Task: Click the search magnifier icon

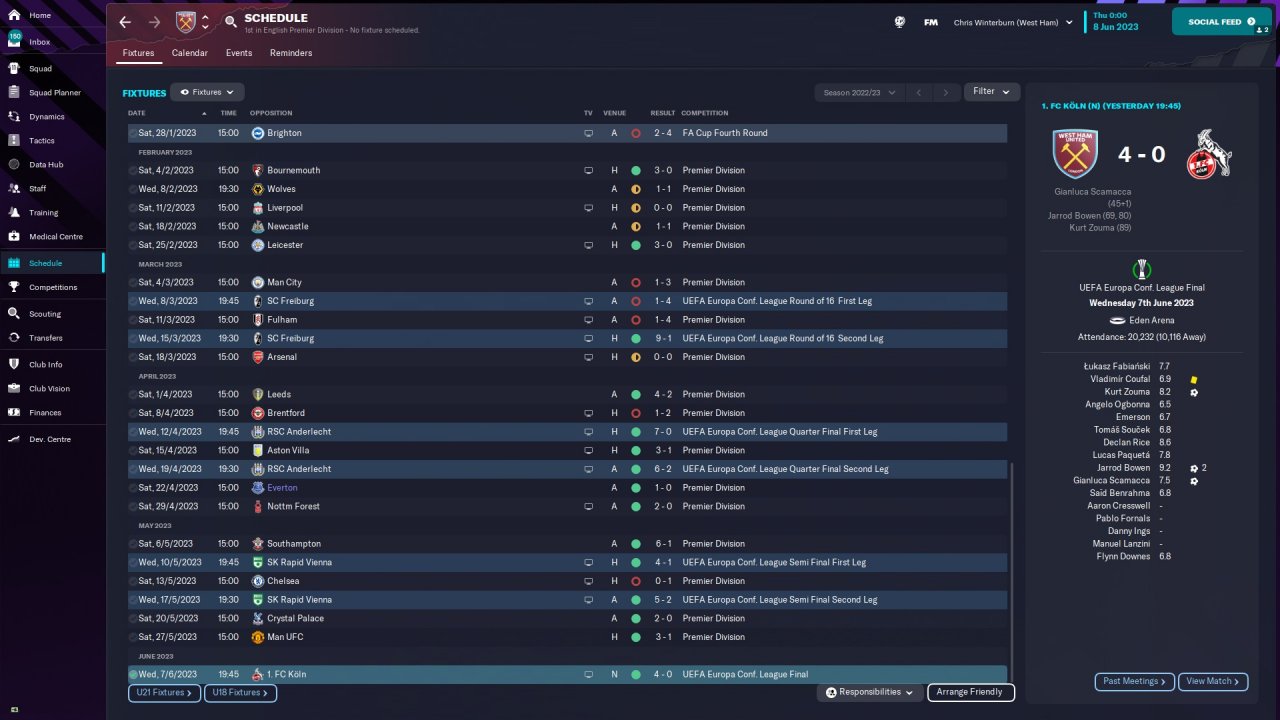Action: pyautogui.click(x=231, y=22)
